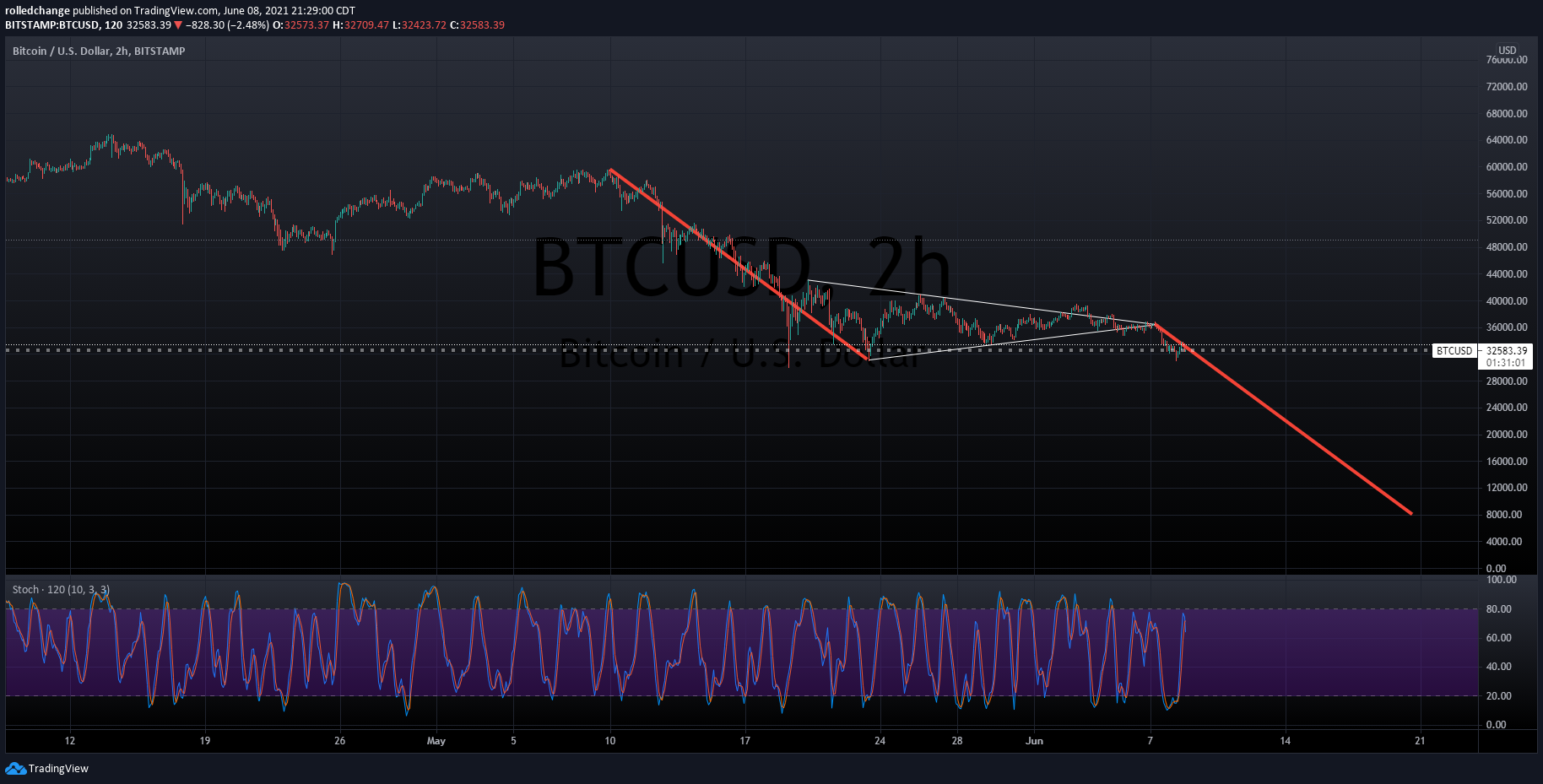The height and width of the screenshot is (784, 1543).
Task: Select the white lower triangle trendline
Action: click(x=1013, y=341)
